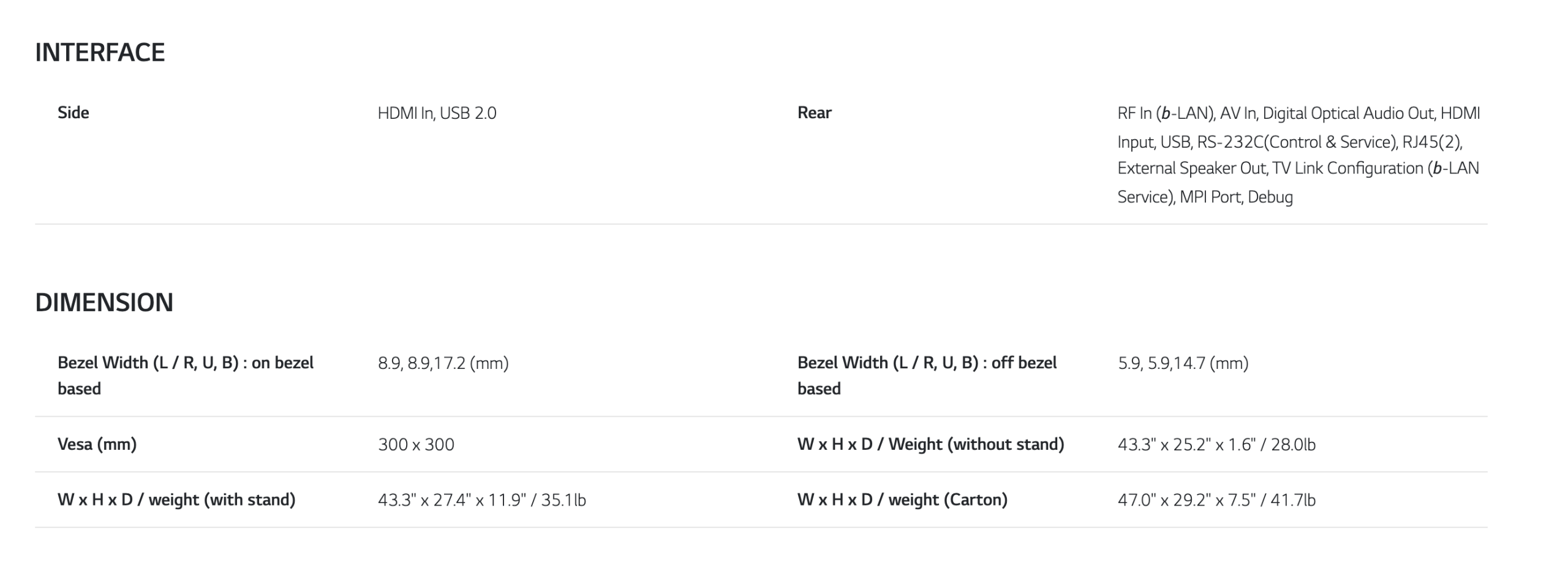Viewport: 1568px width, 576px height.
Task: Click the Weight (without stand) label
Action: point(930,444)
